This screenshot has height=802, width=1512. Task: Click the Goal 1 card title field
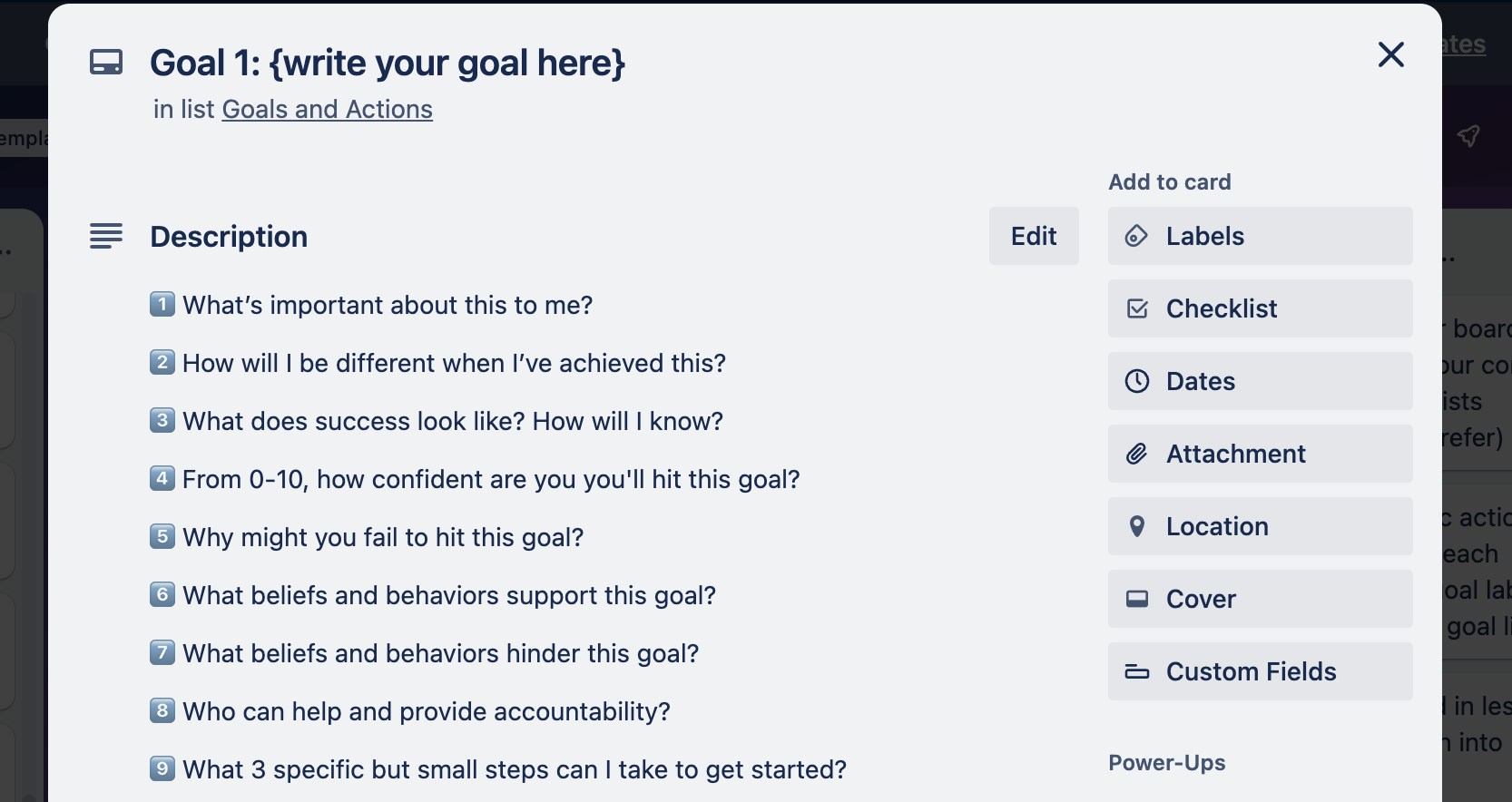388,63
